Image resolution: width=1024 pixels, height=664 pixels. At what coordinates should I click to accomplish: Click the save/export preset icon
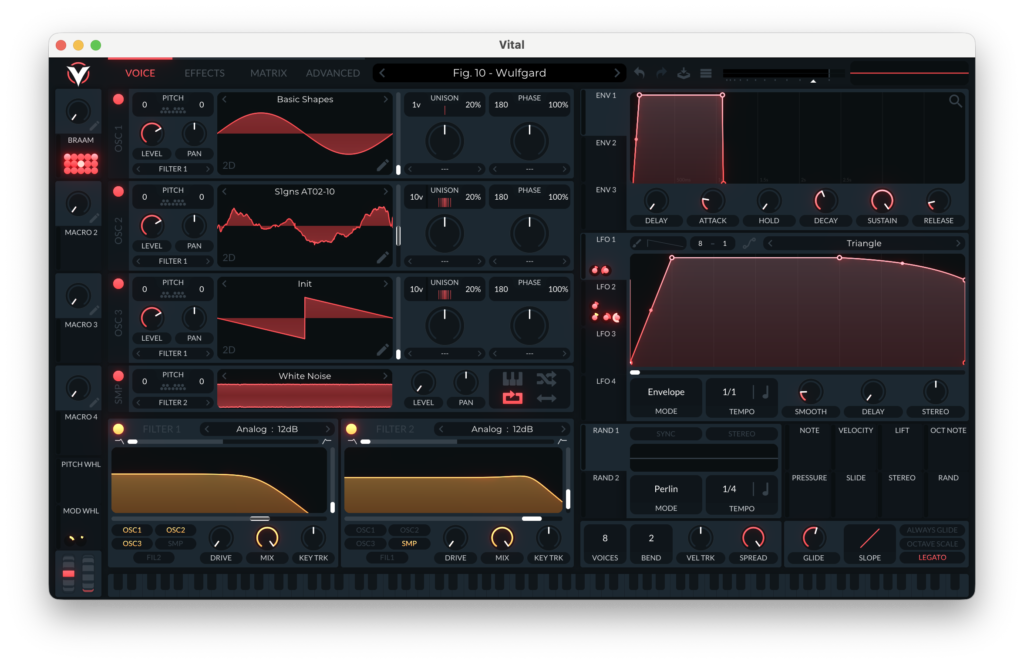[684, 73]
